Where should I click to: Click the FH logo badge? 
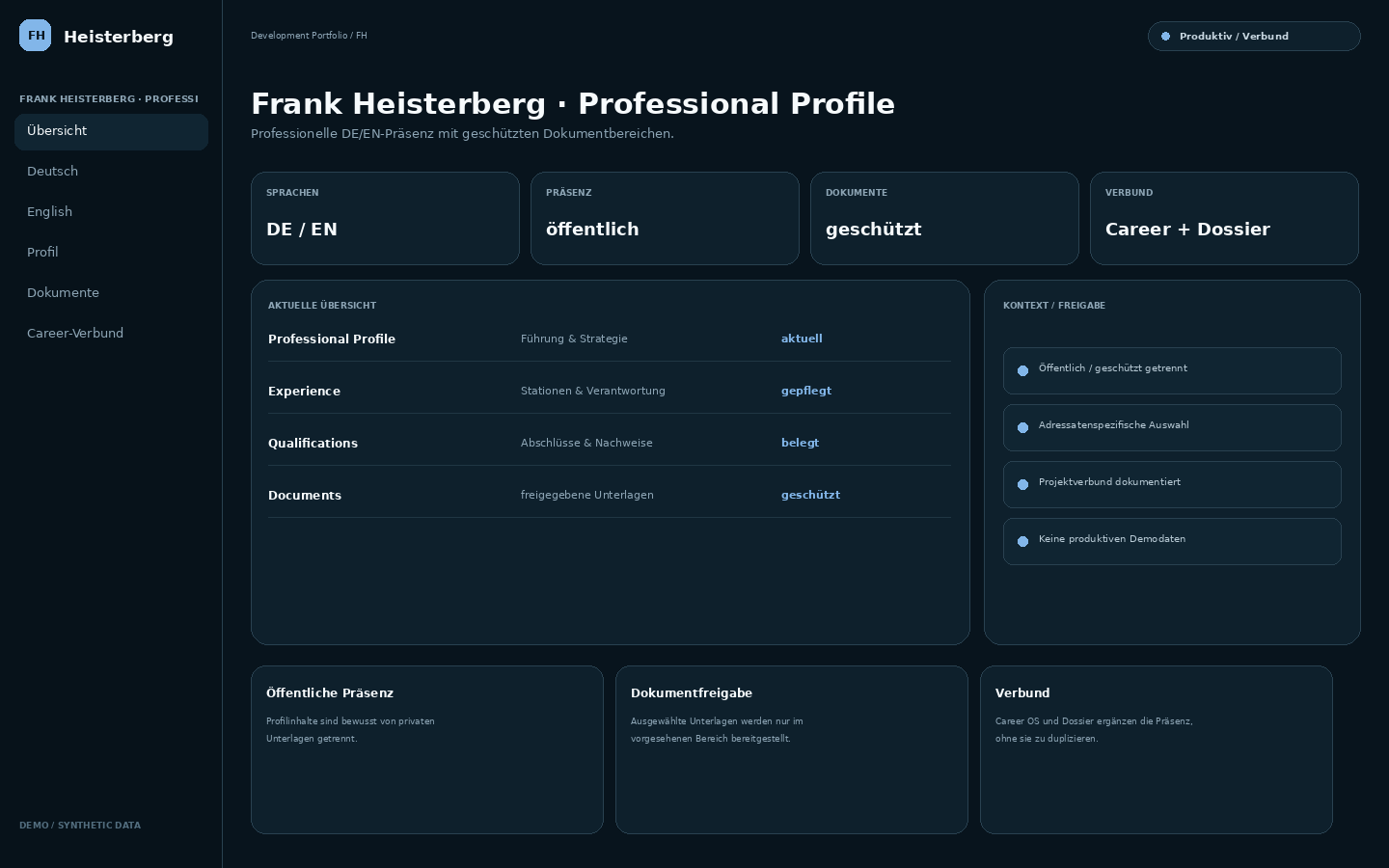click(36, 36)
